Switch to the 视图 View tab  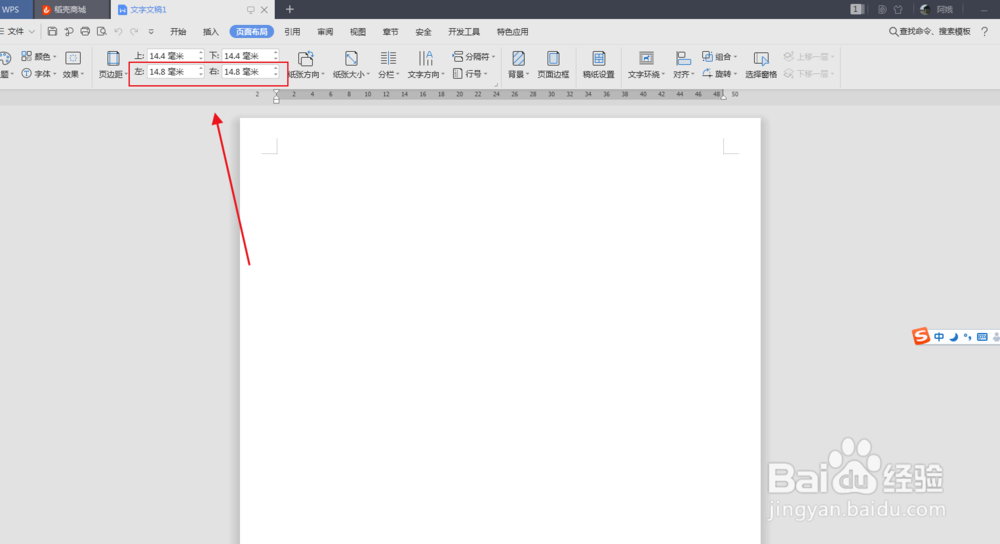click(x=358, y=32)
